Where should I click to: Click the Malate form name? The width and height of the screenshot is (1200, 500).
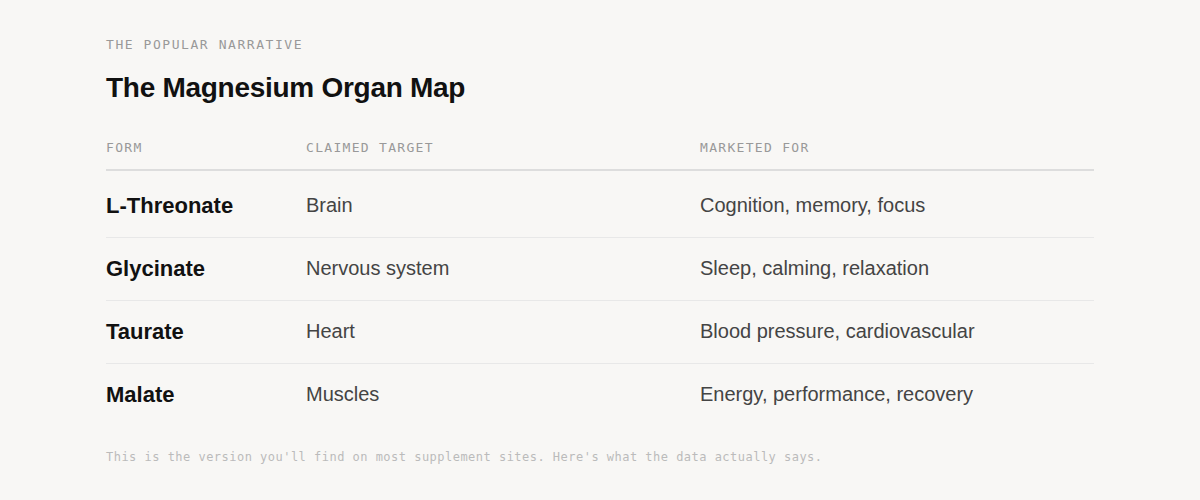pos(140,395)
